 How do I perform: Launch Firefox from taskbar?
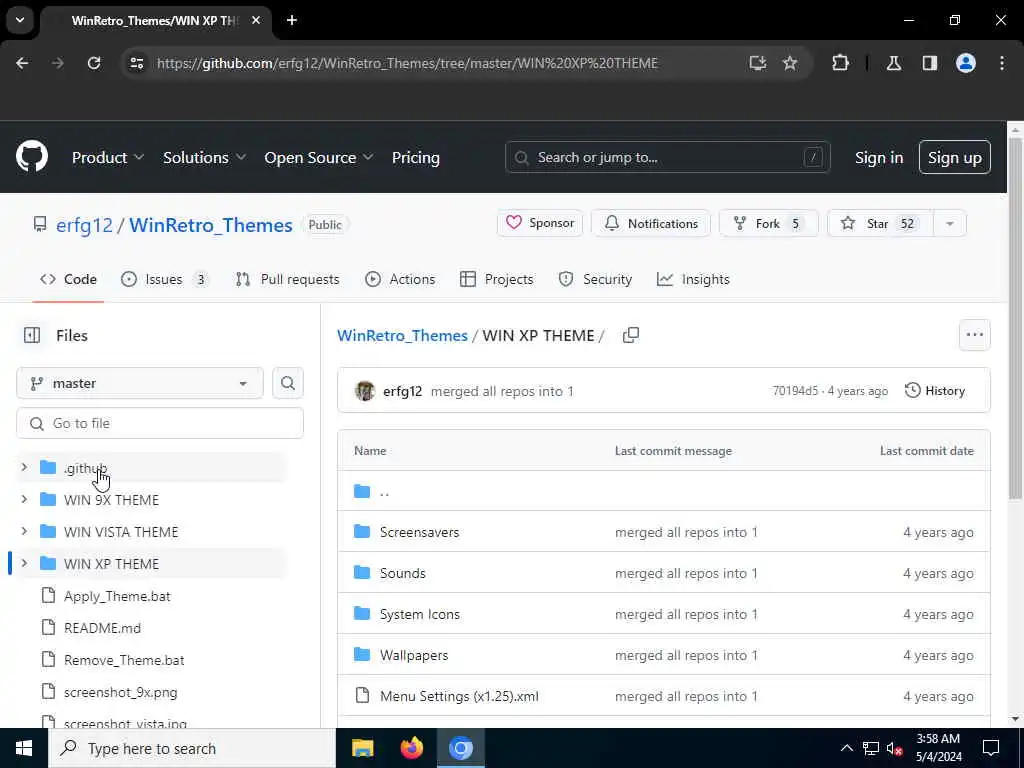(411, 748)
